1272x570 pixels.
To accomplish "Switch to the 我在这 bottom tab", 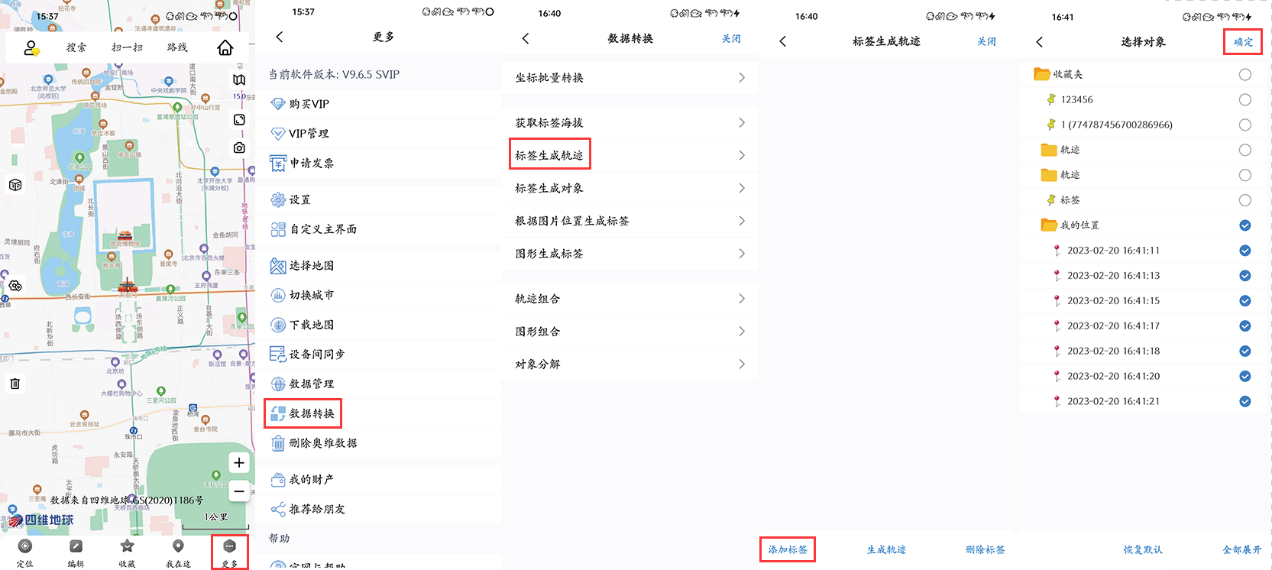I will click(178, 552).
